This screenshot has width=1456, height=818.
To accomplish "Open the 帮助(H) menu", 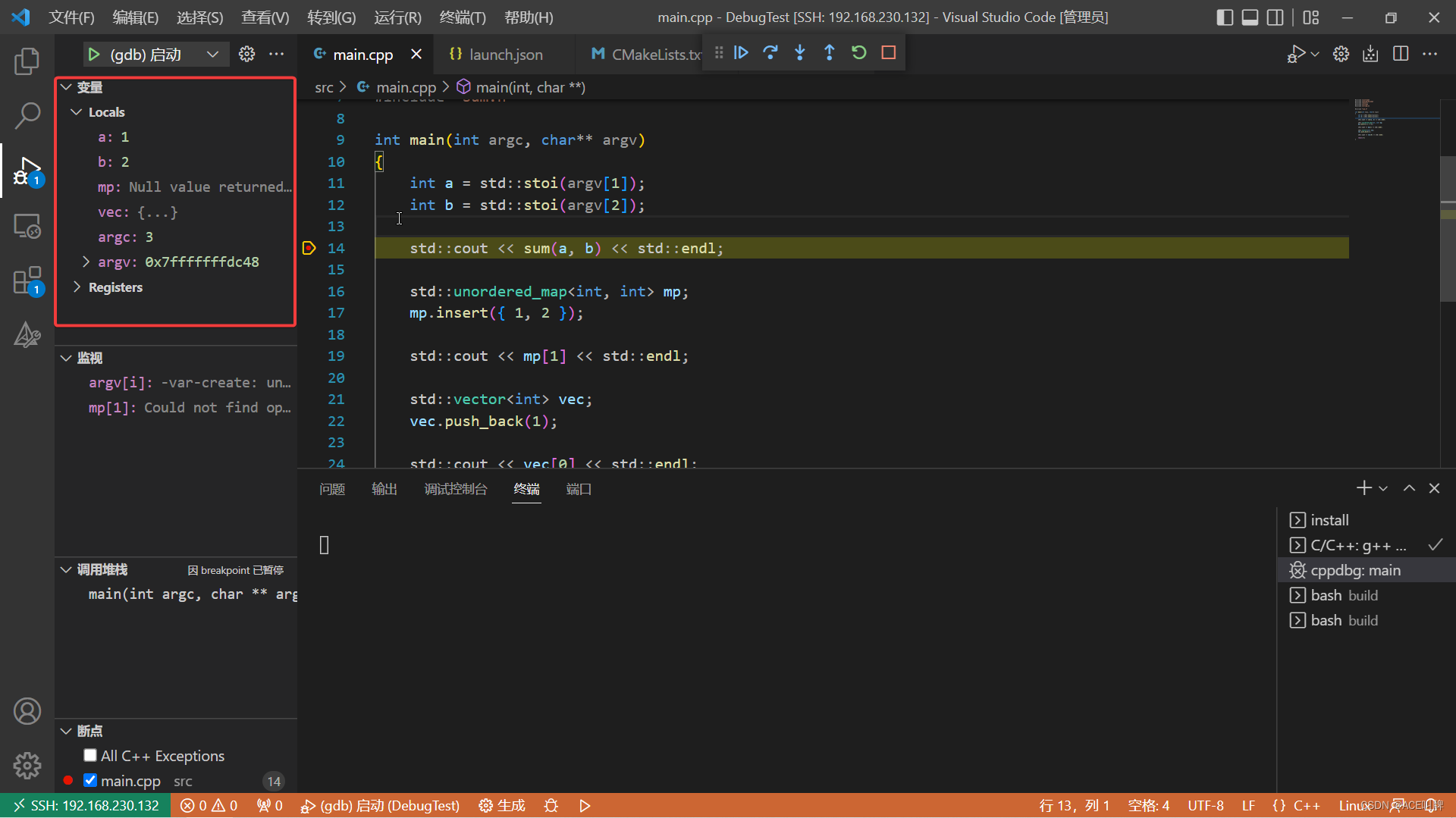I will click(x=529, y=17).
